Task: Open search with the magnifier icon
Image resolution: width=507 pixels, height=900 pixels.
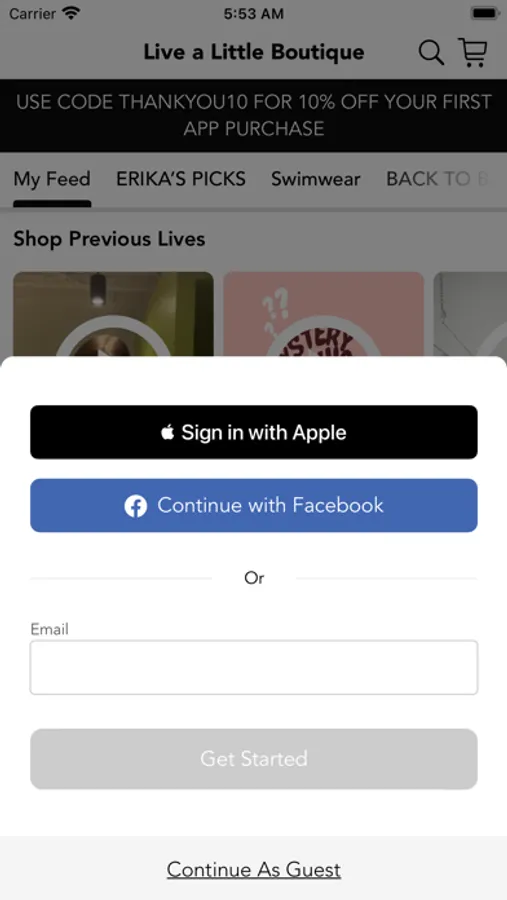Action: coord(431,53)
